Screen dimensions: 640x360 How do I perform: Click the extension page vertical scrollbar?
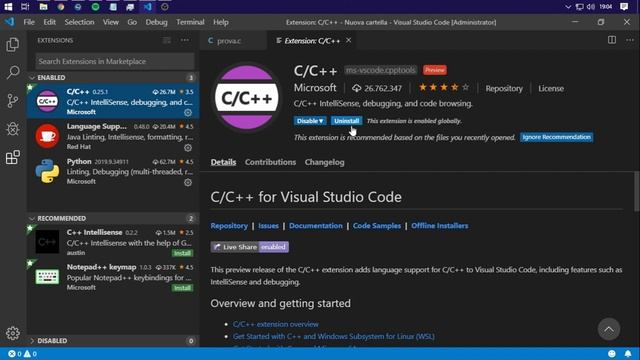click(x=637, y=192)
